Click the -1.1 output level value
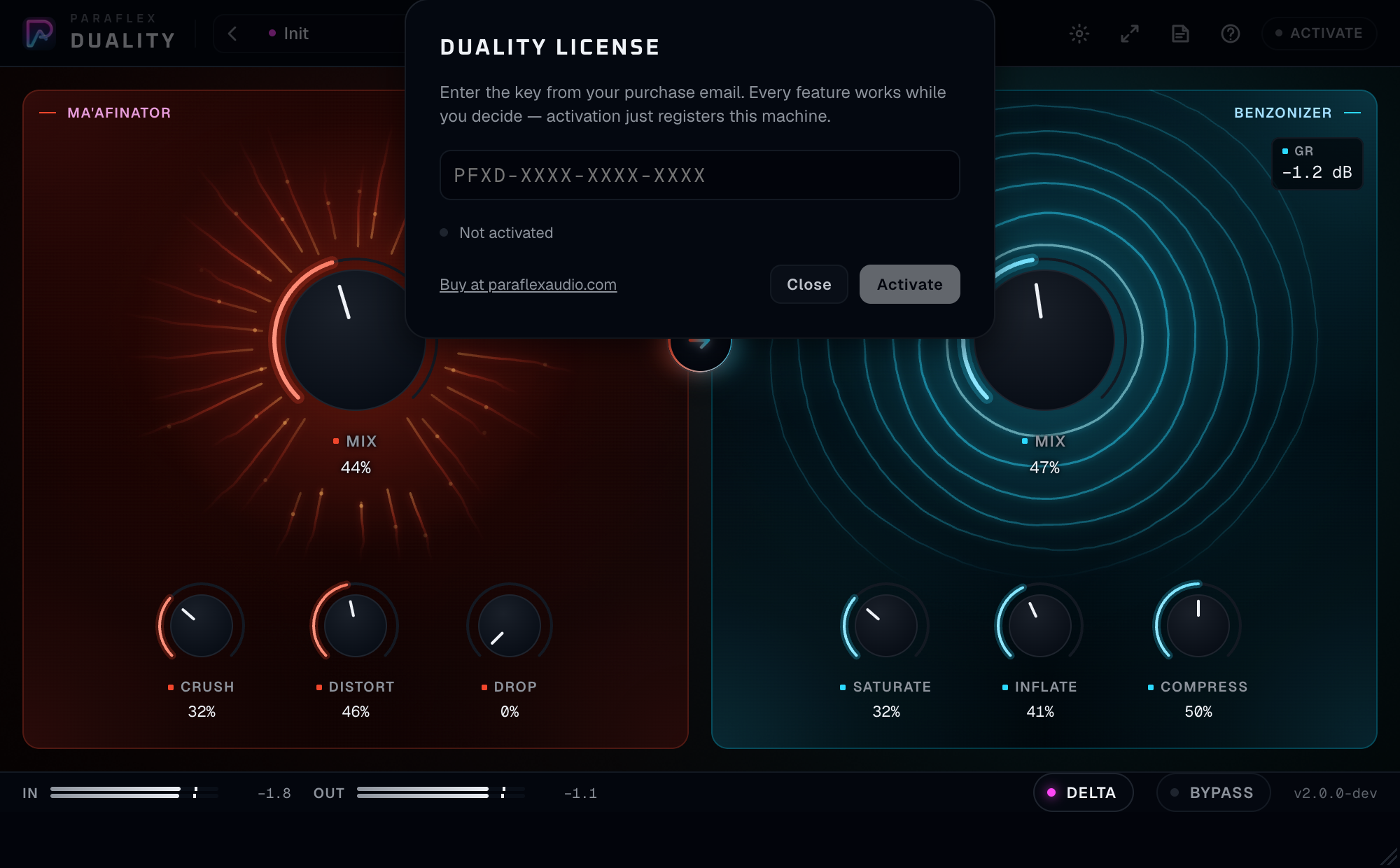The height and width of the screenshot is (868, 1400). click(581, 793)
